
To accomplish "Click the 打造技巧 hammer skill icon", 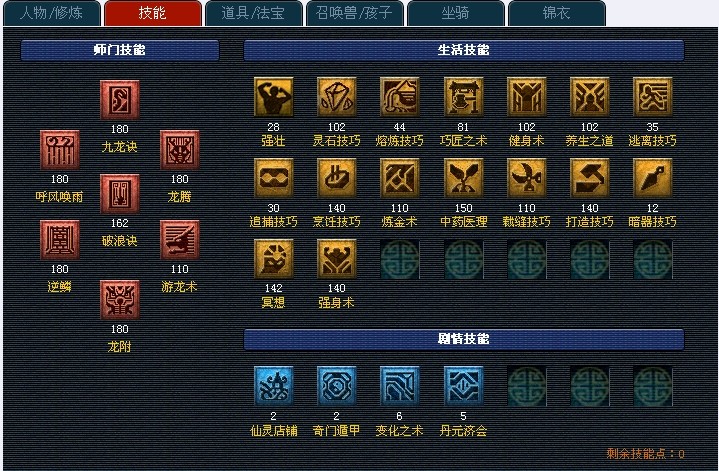I will 590,178.
